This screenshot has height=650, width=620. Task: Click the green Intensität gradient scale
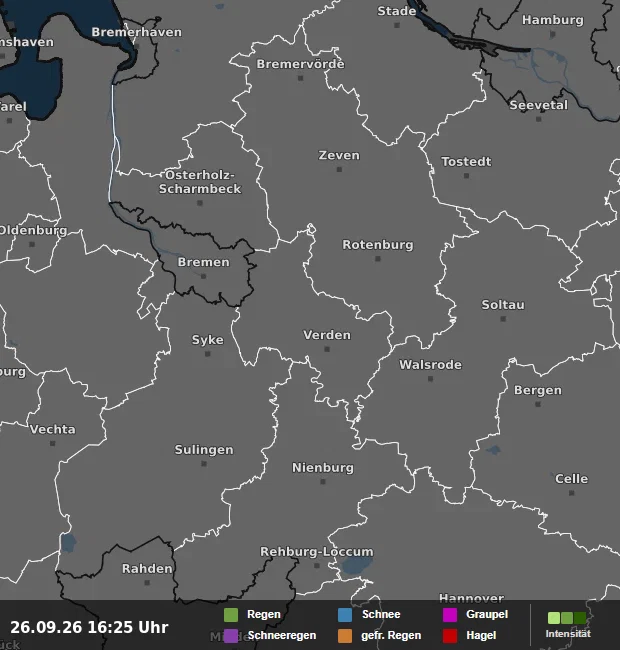(x=567, y=618)
